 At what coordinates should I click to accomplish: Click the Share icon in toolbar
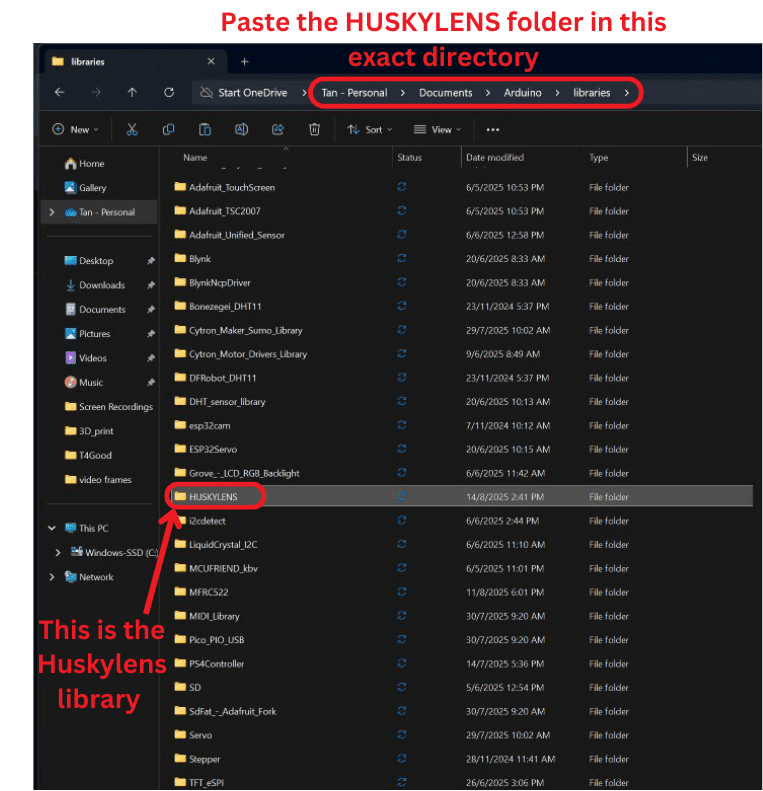pos(278,130)
